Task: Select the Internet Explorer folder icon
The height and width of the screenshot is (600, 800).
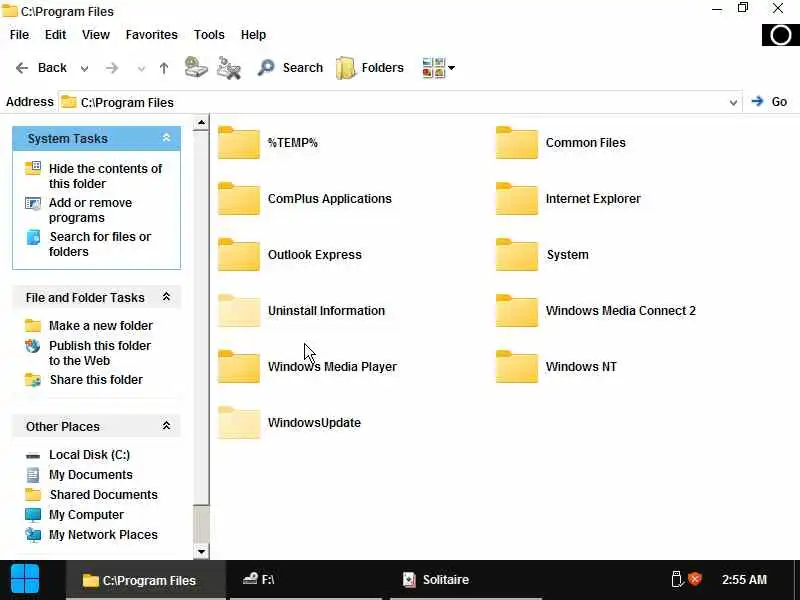Action: (x=516, y=199)
